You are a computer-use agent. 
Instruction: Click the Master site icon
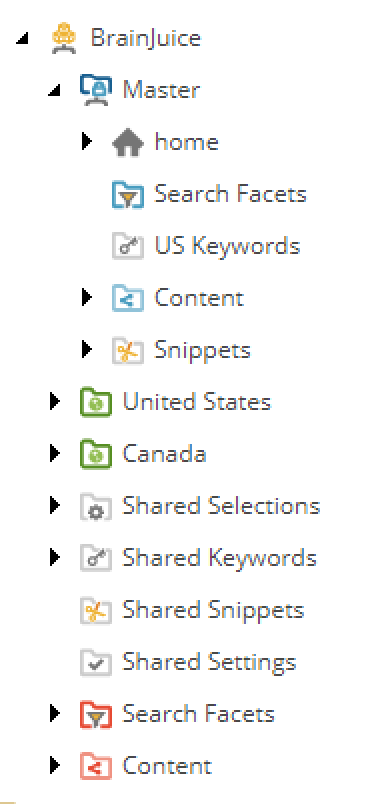coord(95,90)
